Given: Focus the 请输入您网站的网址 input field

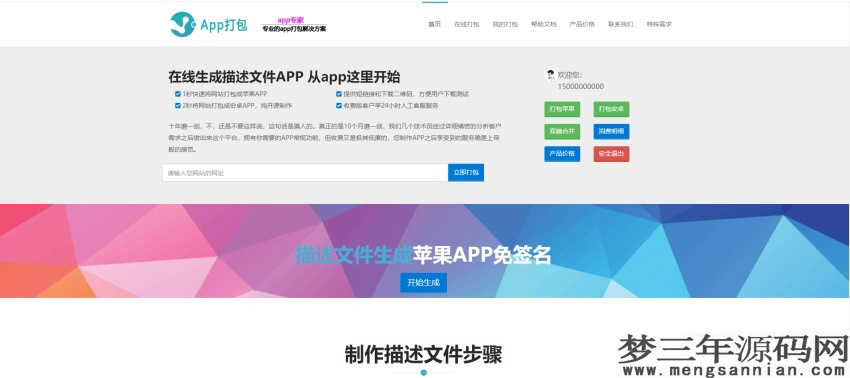Looking at the screenshot, I should (305, 172).
